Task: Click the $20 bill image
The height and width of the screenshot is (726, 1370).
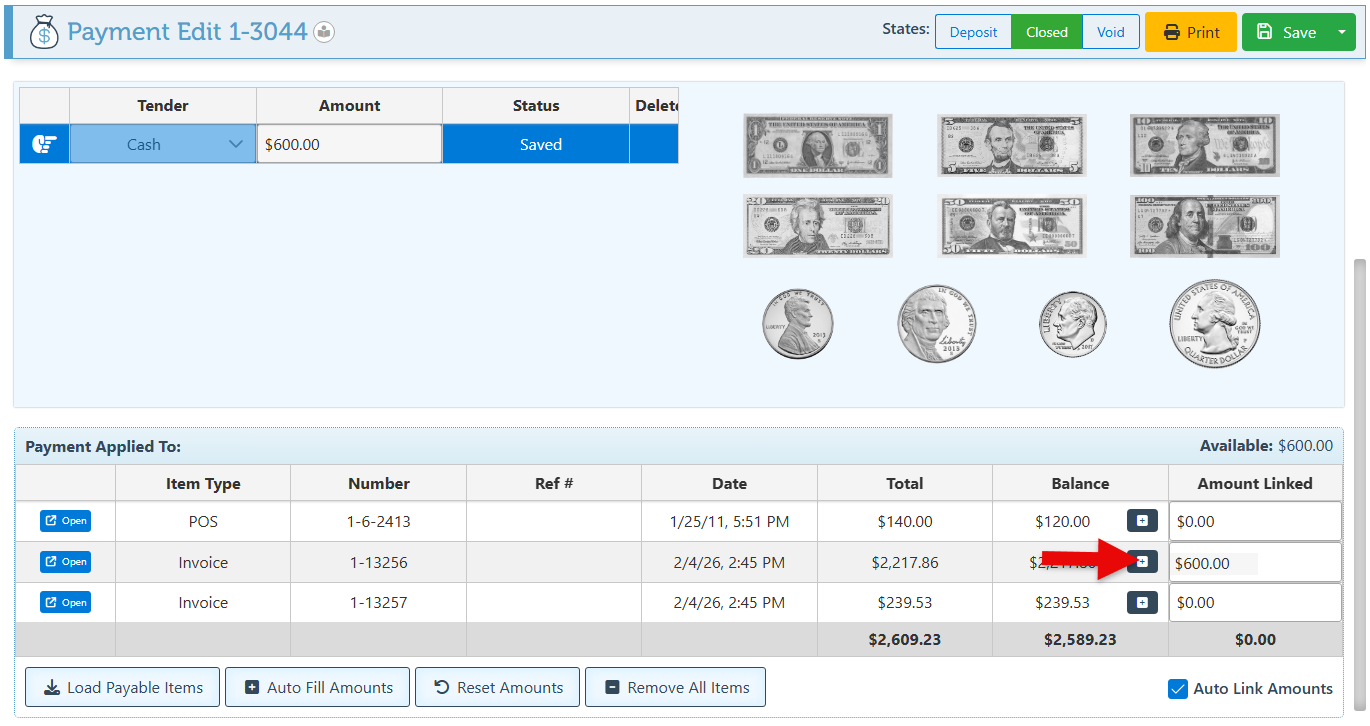Action: pyautogui.click(x=817, y=226)
